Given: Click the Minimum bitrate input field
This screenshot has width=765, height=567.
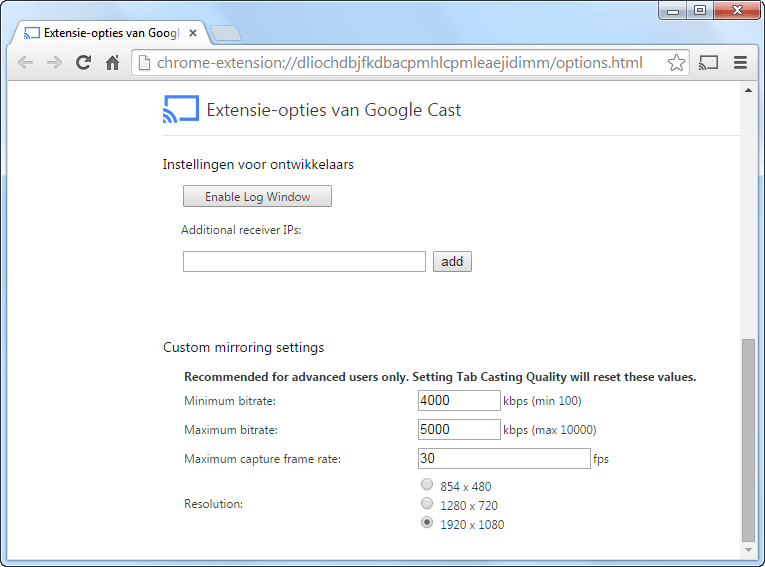Looking at the screenshot, I should tap(459, 400).
